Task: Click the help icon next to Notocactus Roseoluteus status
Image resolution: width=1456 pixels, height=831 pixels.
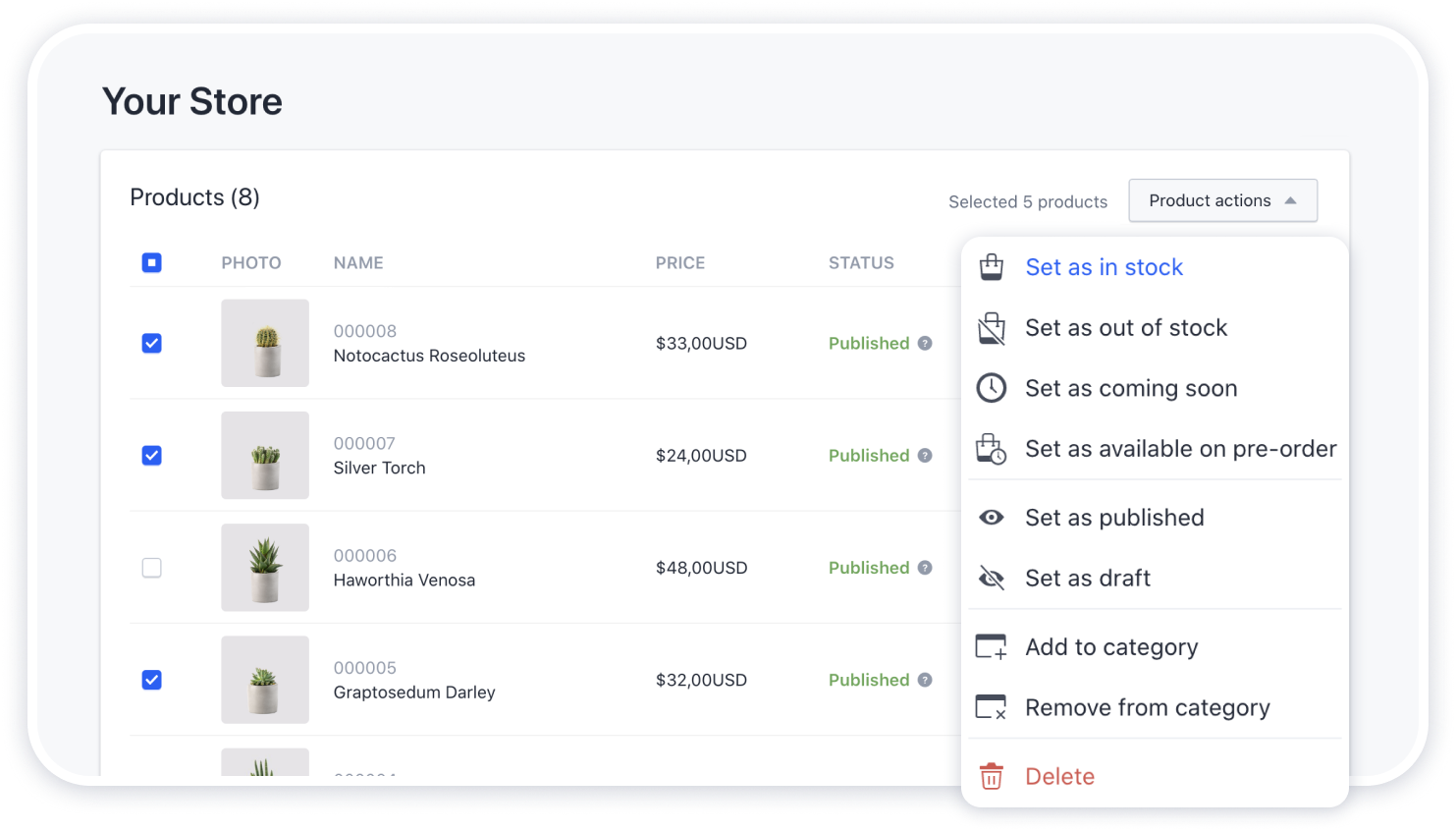Action: pyautogui.click(x=925, y=343)
